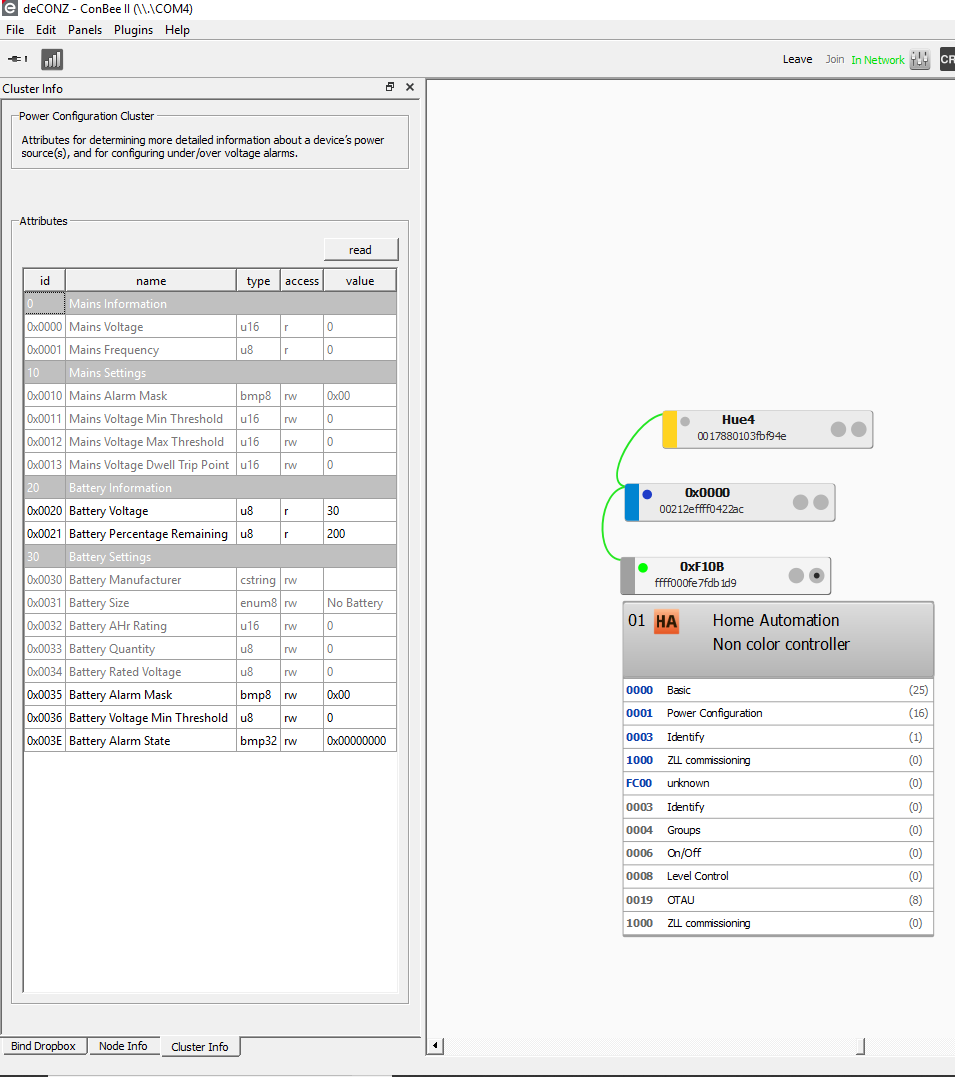Toggle the green status dot on 0xF10B node
This screenshot has width=955, height=1077.
point(642,567)
